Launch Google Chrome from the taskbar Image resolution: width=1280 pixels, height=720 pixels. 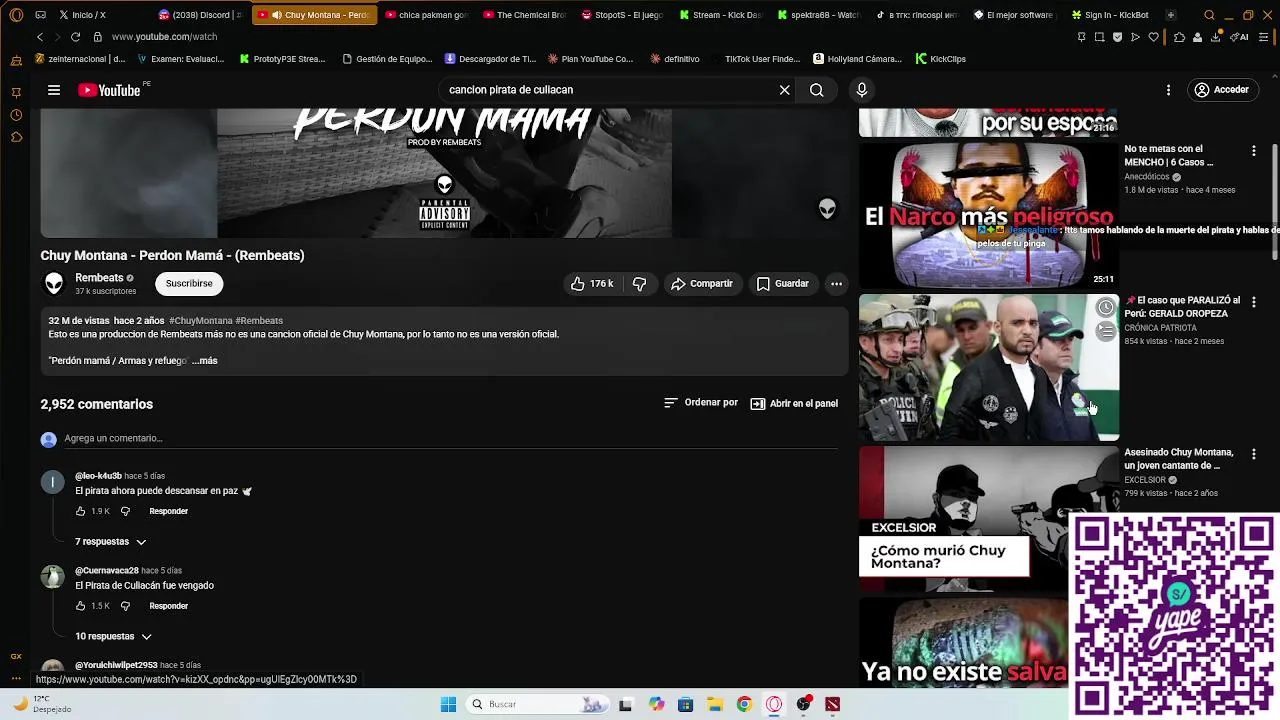point(744,704)
